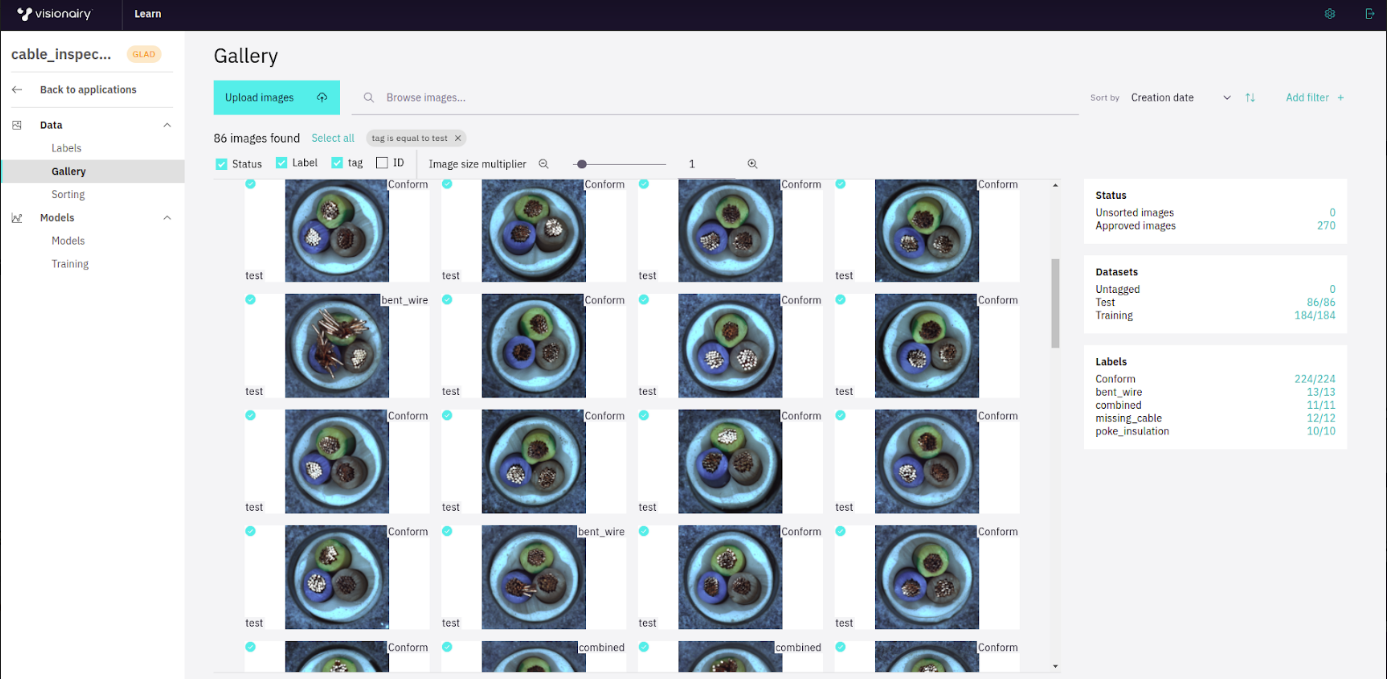Click the '86 images found' text
This screenshot has height=679, width=1387.
(257, 138)
